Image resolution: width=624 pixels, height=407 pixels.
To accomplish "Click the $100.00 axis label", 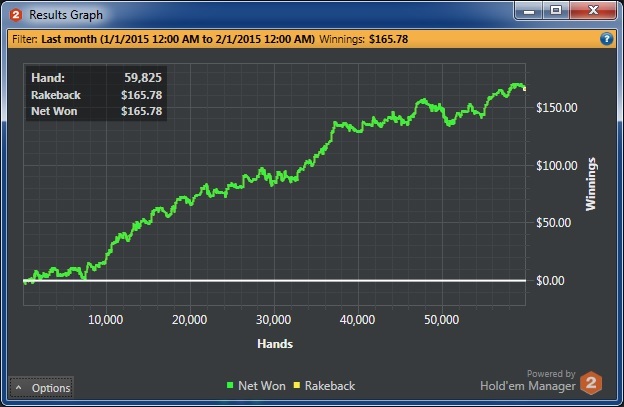I will 556,166.
